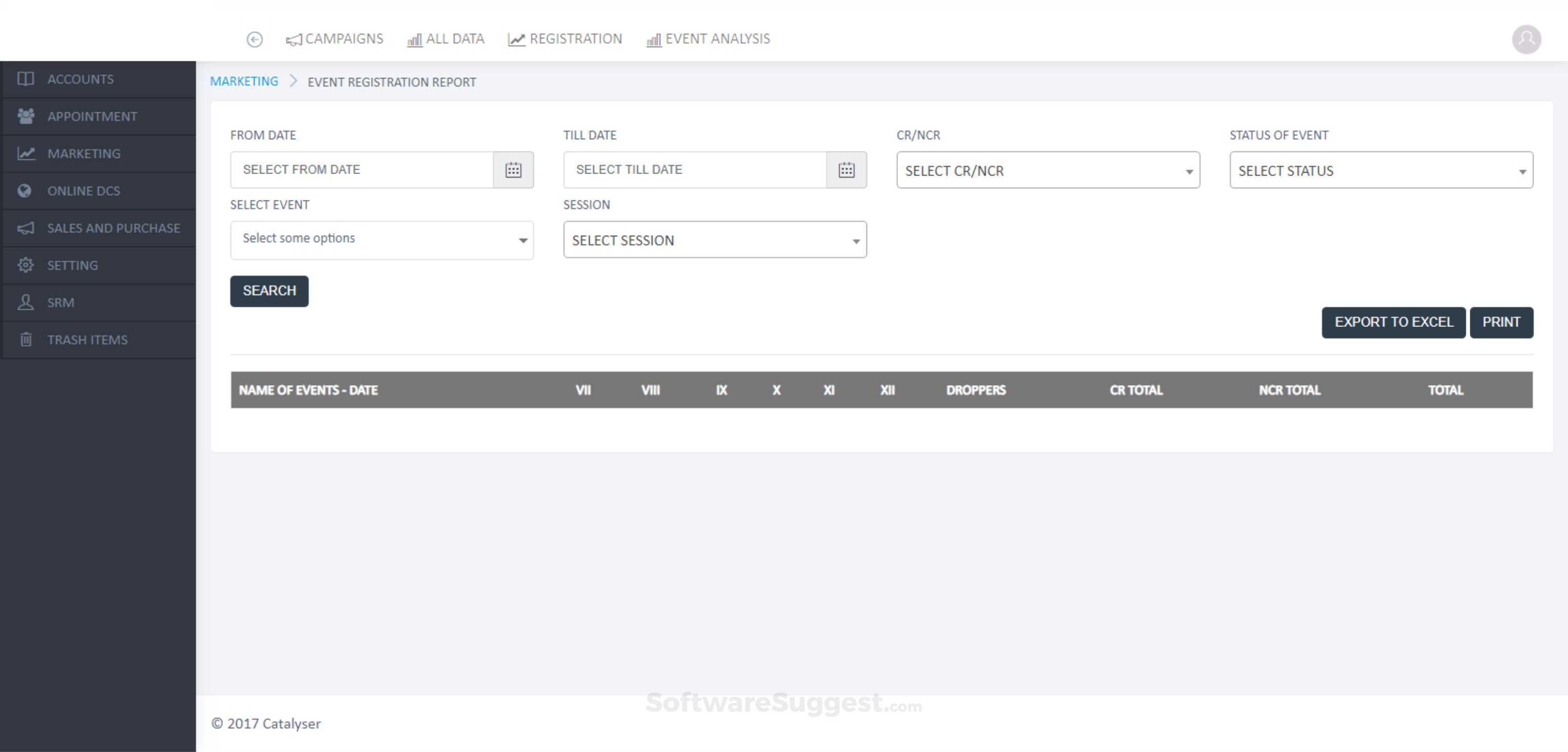Open the From Date calendar picker icon
Screen dimensions: 1568x752
[x=513, y=170]
